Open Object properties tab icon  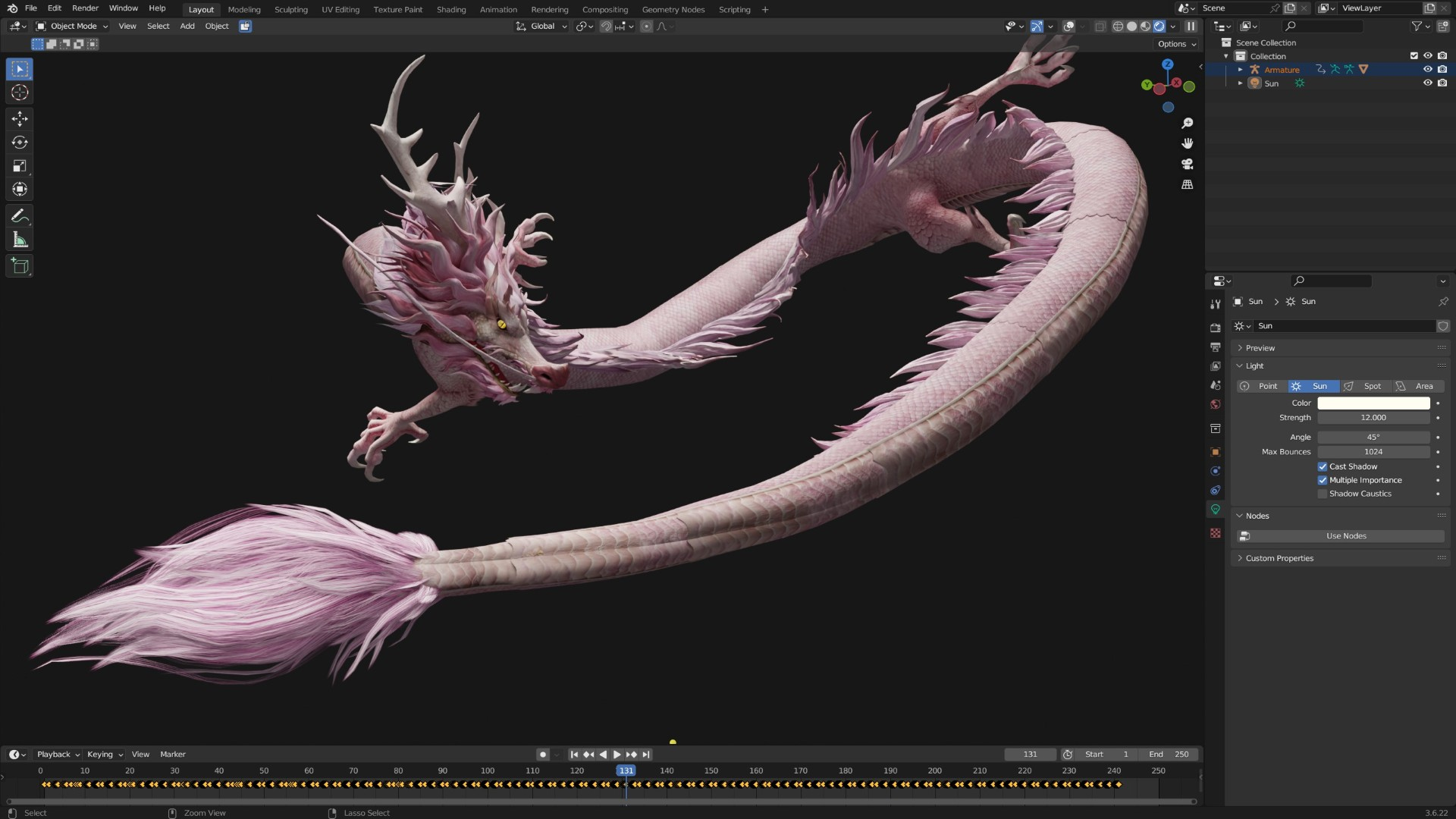[1216, 452]
